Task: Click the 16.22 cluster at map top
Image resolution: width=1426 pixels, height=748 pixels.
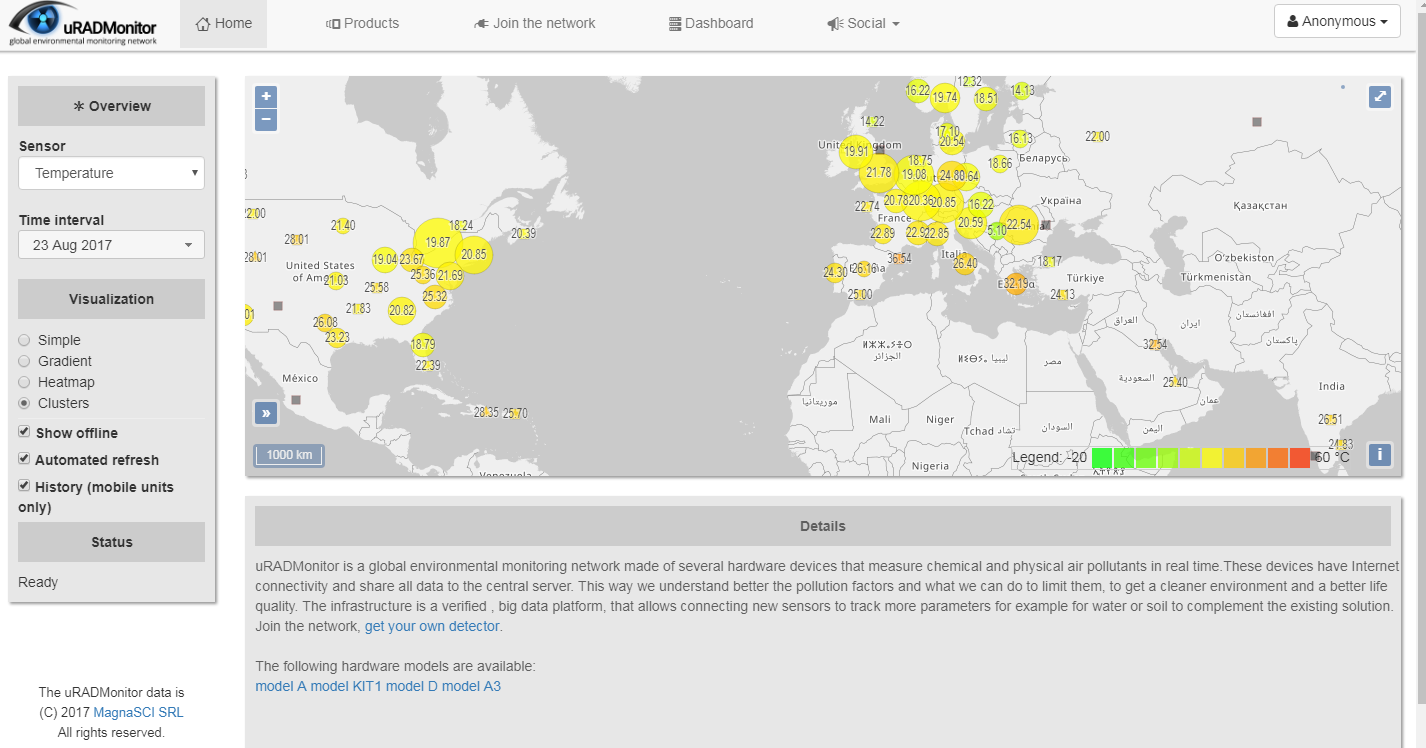Action: click(x=917, y=90)
